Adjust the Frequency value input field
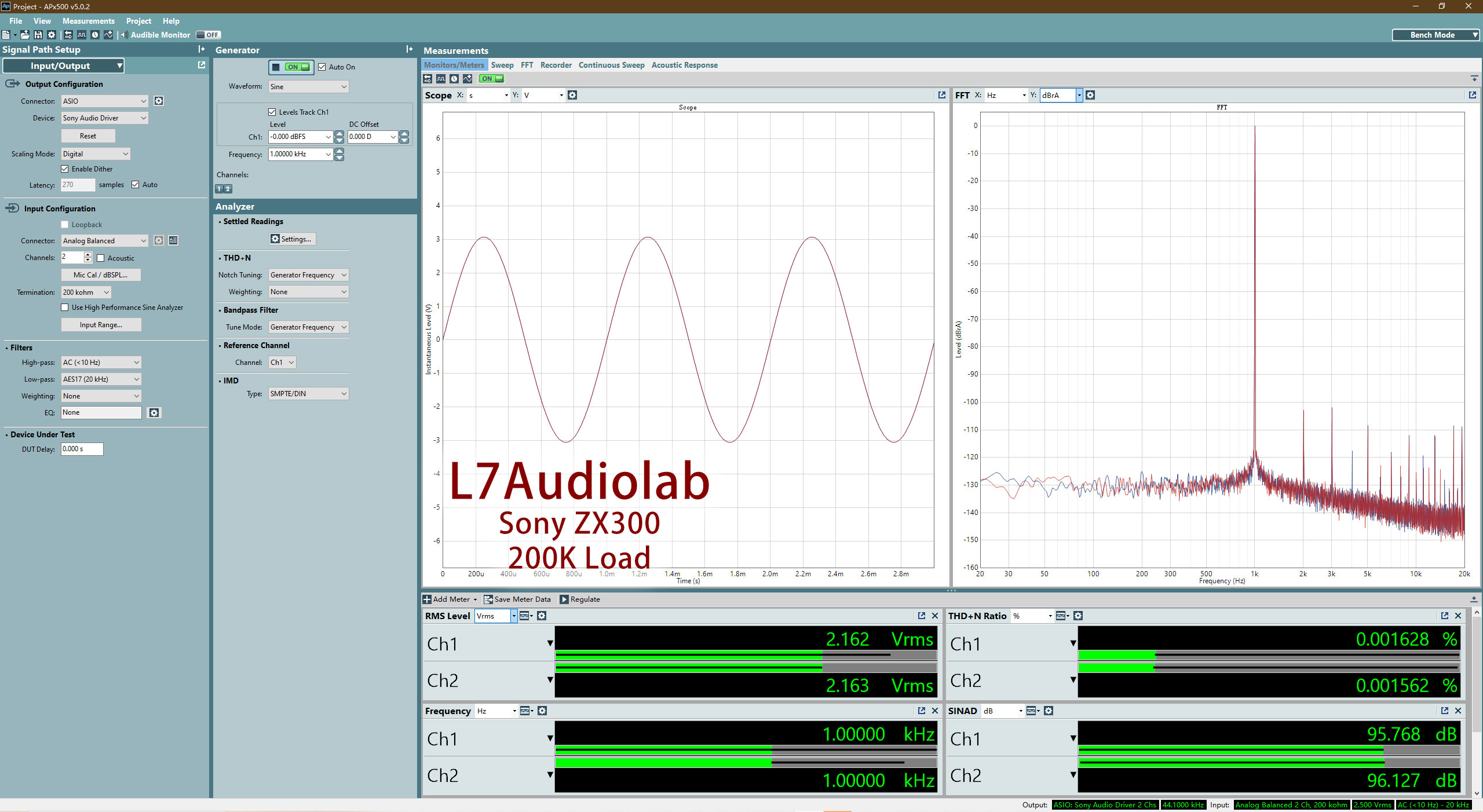The height and width of the screenshot is (812, 1483). point(295,154)
